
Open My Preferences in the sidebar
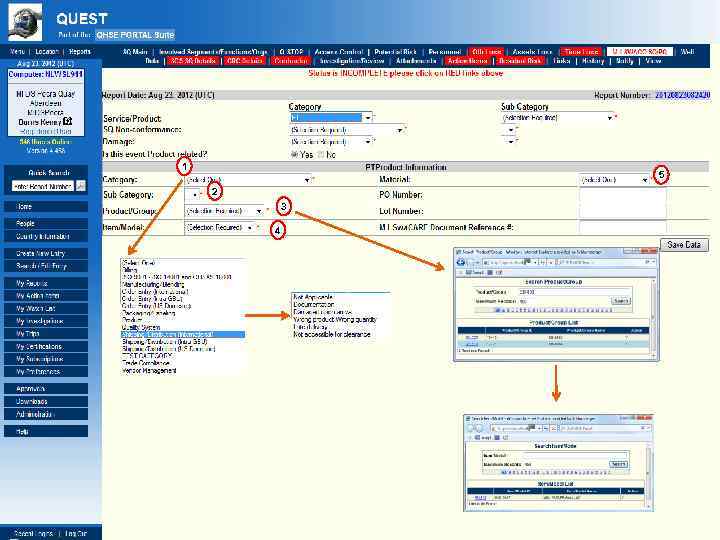pyautogui.click(x=46, y=371)
